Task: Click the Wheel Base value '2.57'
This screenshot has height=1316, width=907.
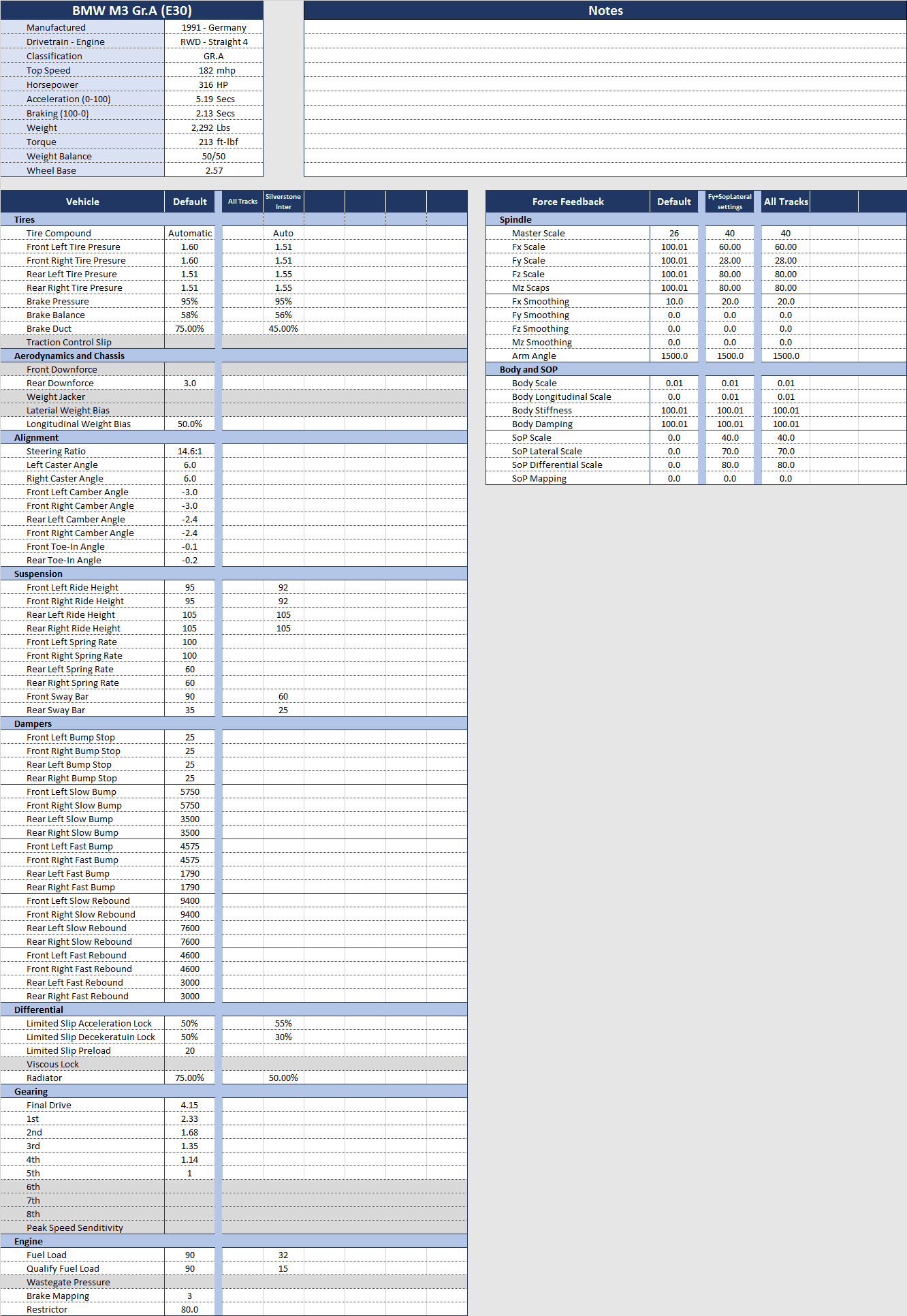Action: point(214,170)
